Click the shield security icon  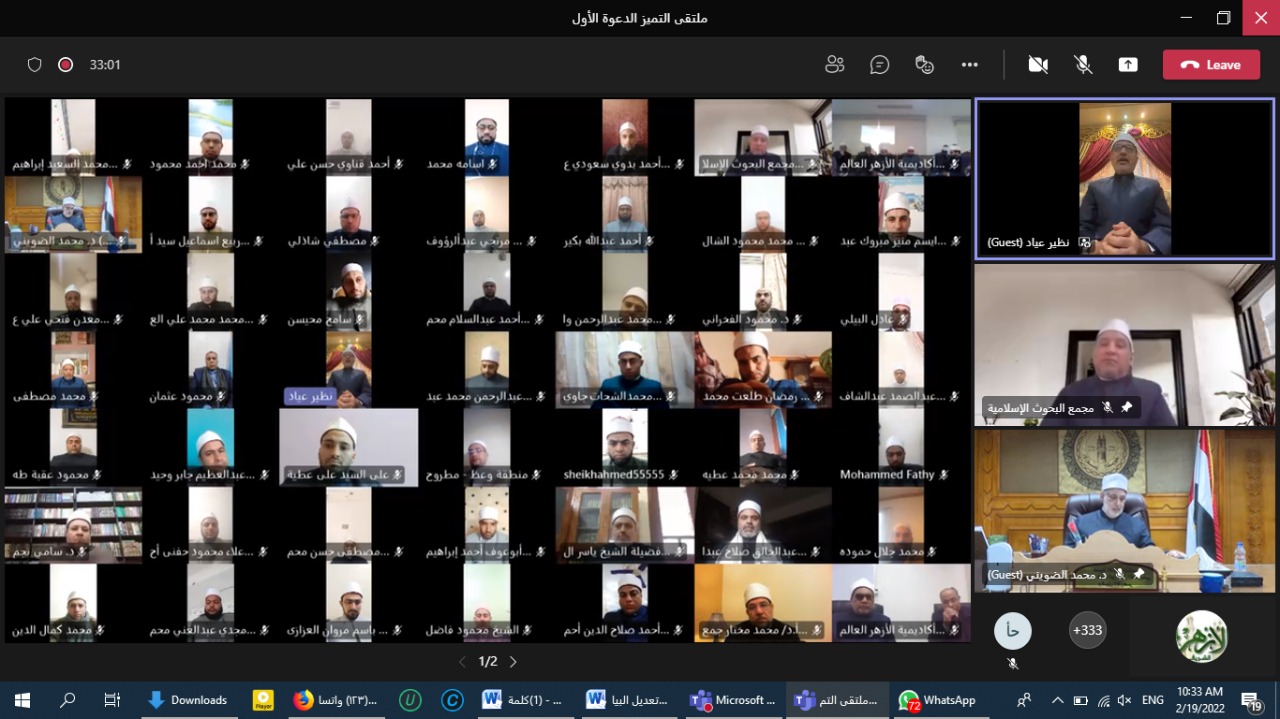(x=35, y=65)
